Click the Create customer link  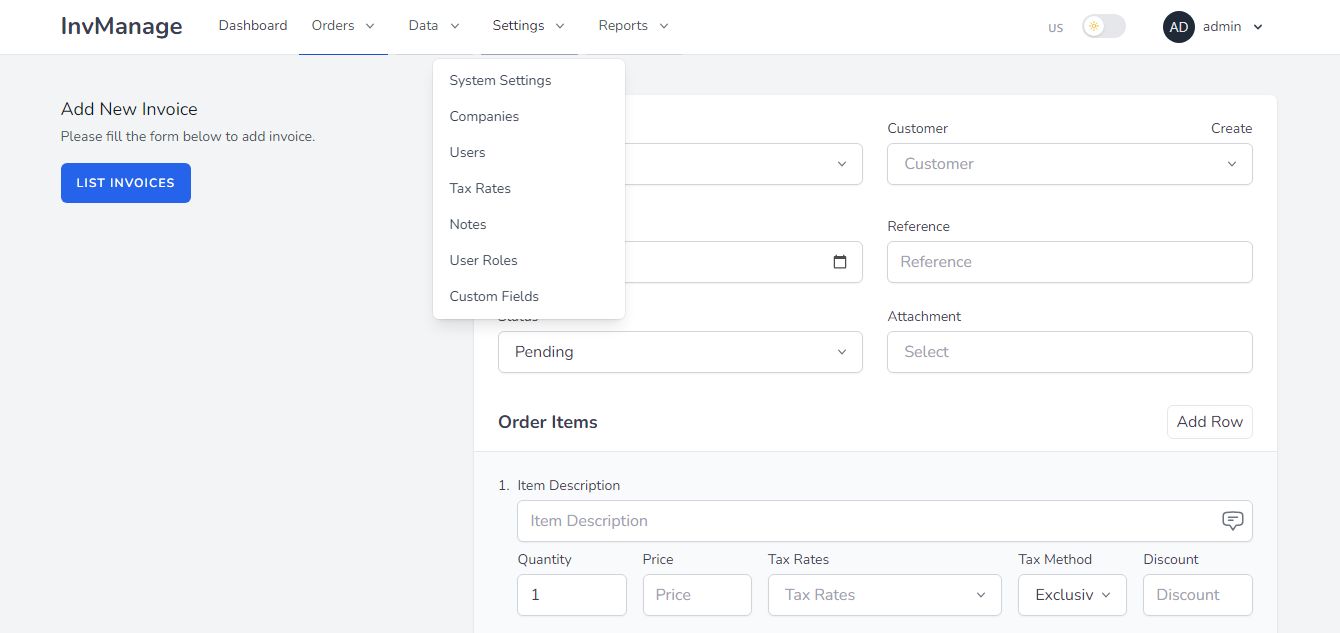[1231, 129]
